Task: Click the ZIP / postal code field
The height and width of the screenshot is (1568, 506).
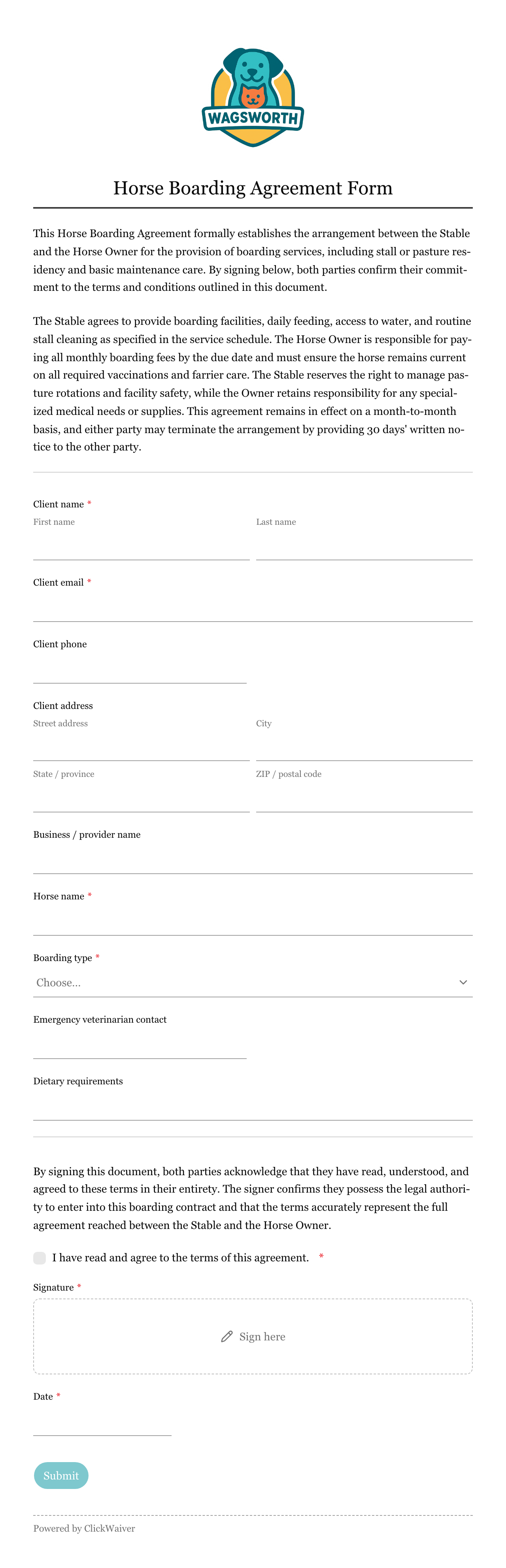Action: tap(364, 797)
